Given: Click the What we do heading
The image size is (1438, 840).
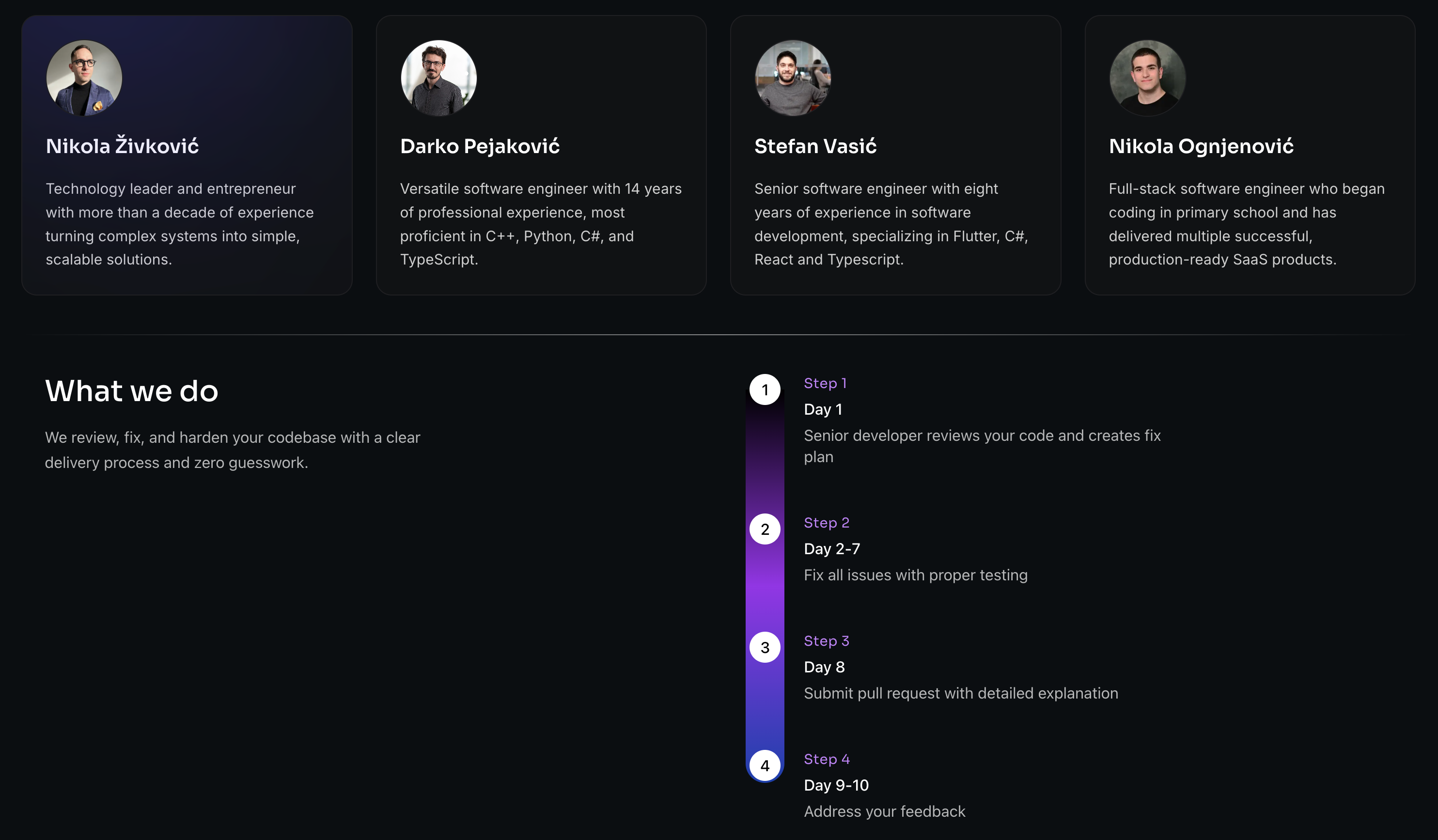Looking at the screenshot, I should (131, 391).
